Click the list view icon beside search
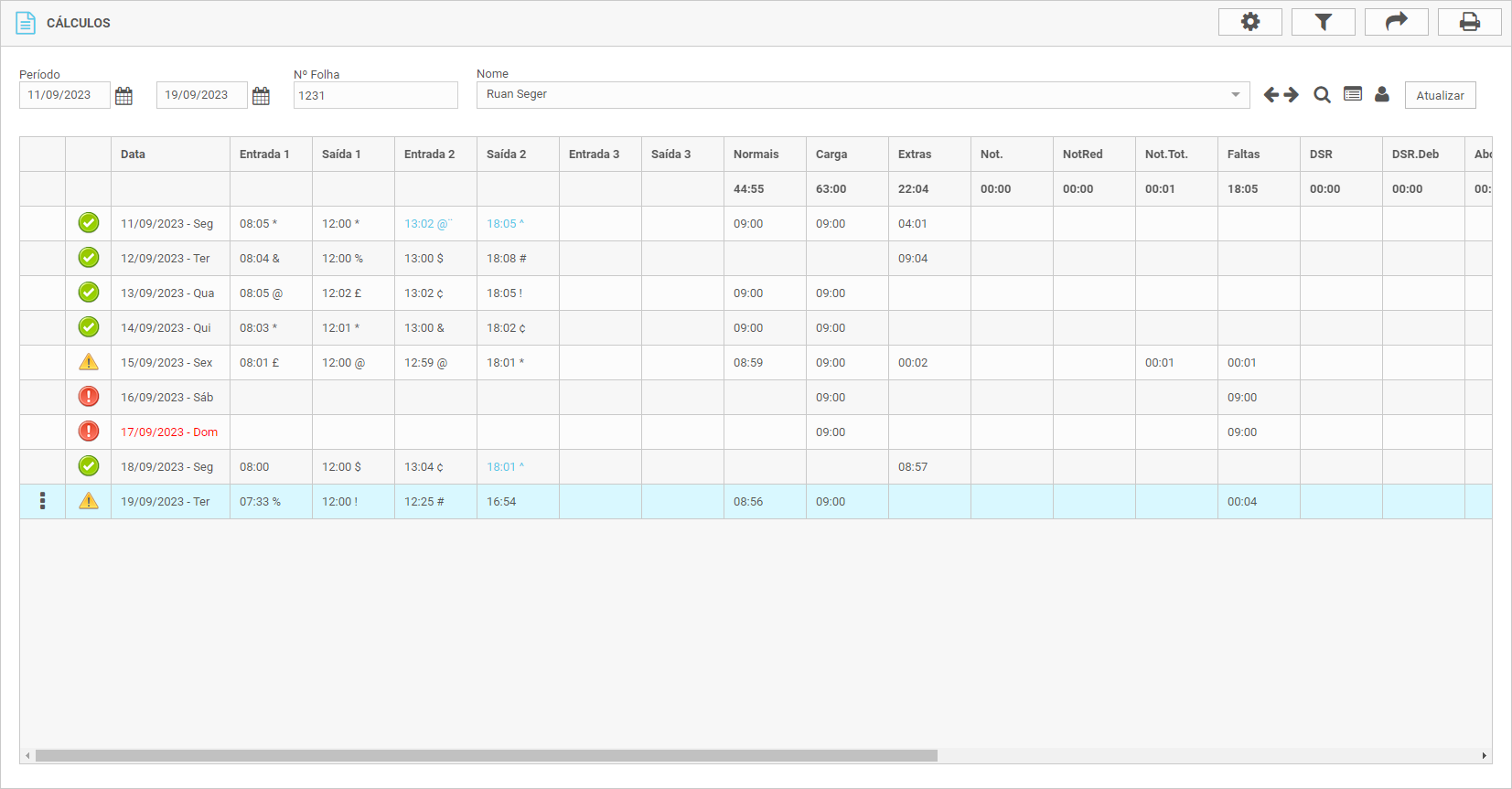Image resolution: width=1512 pixels, height=789 pixels. [1353, 94]
